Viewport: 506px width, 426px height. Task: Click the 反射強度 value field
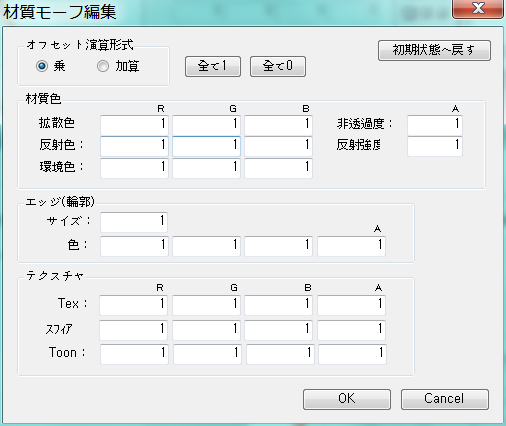[435, 146]
